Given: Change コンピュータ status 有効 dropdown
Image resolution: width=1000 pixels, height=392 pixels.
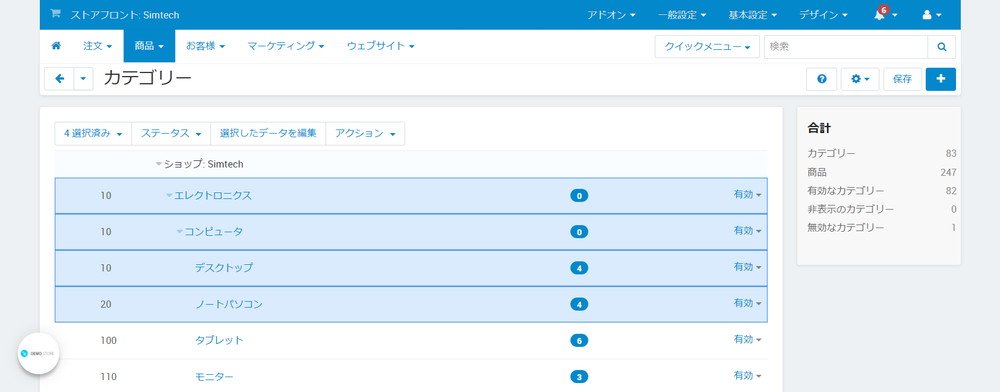Looking at the screenshot, I should (x=747, y=230).
